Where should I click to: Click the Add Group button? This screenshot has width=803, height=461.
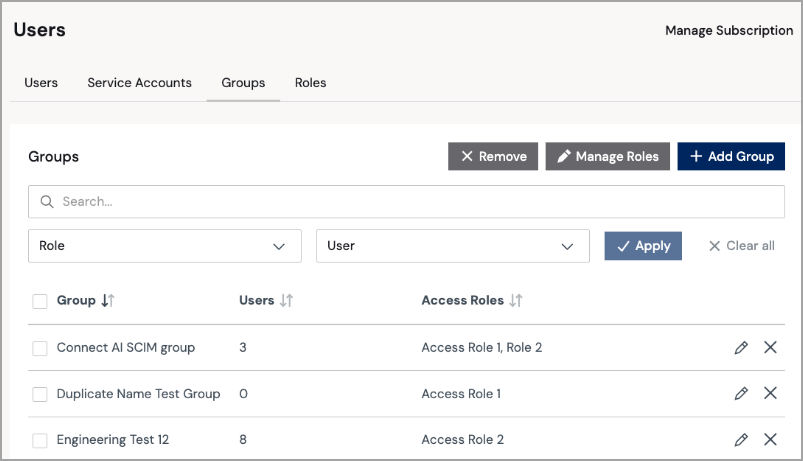point(731,156)
